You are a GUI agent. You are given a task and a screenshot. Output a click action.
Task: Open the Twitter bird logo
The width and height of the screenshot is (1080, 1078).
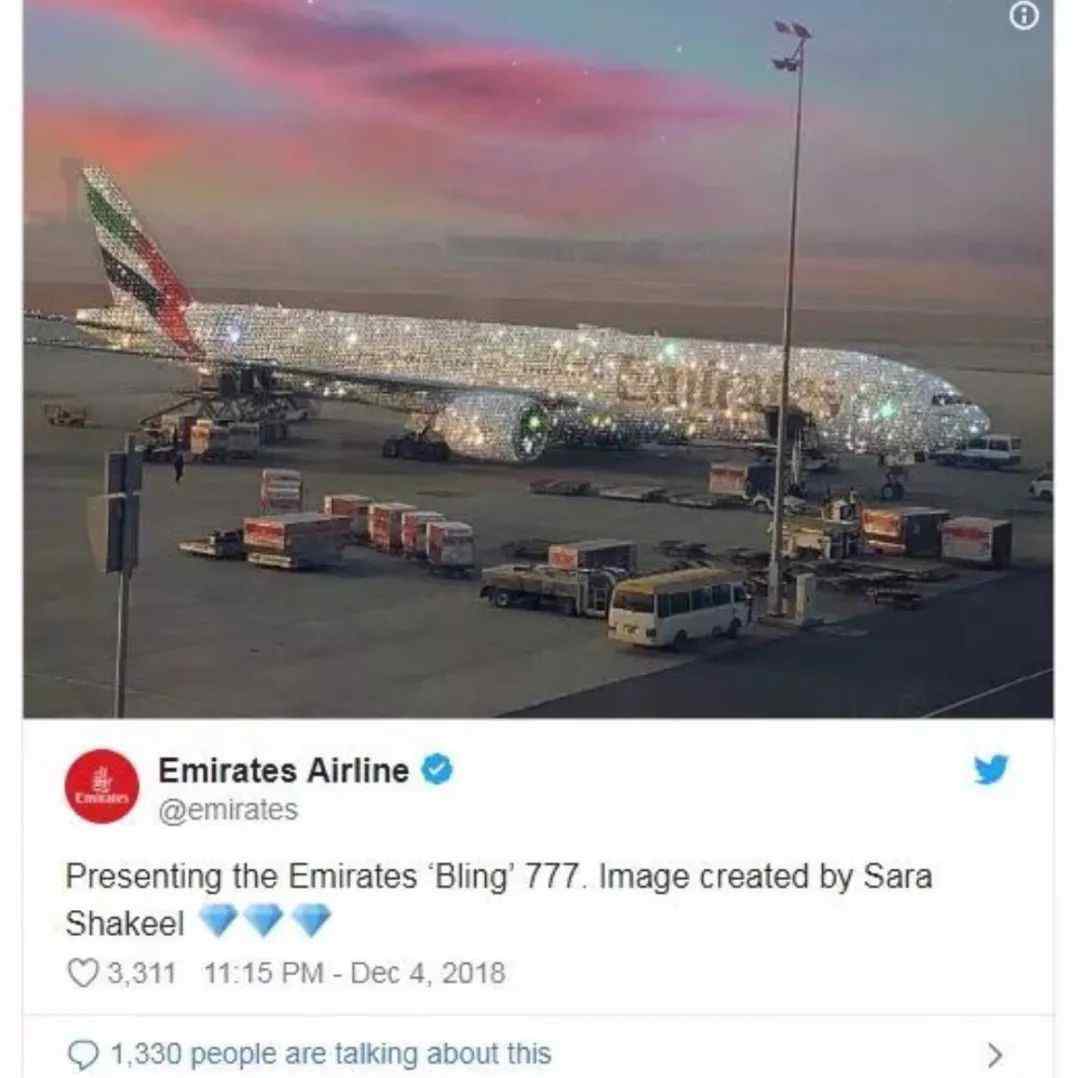point(991,769)
